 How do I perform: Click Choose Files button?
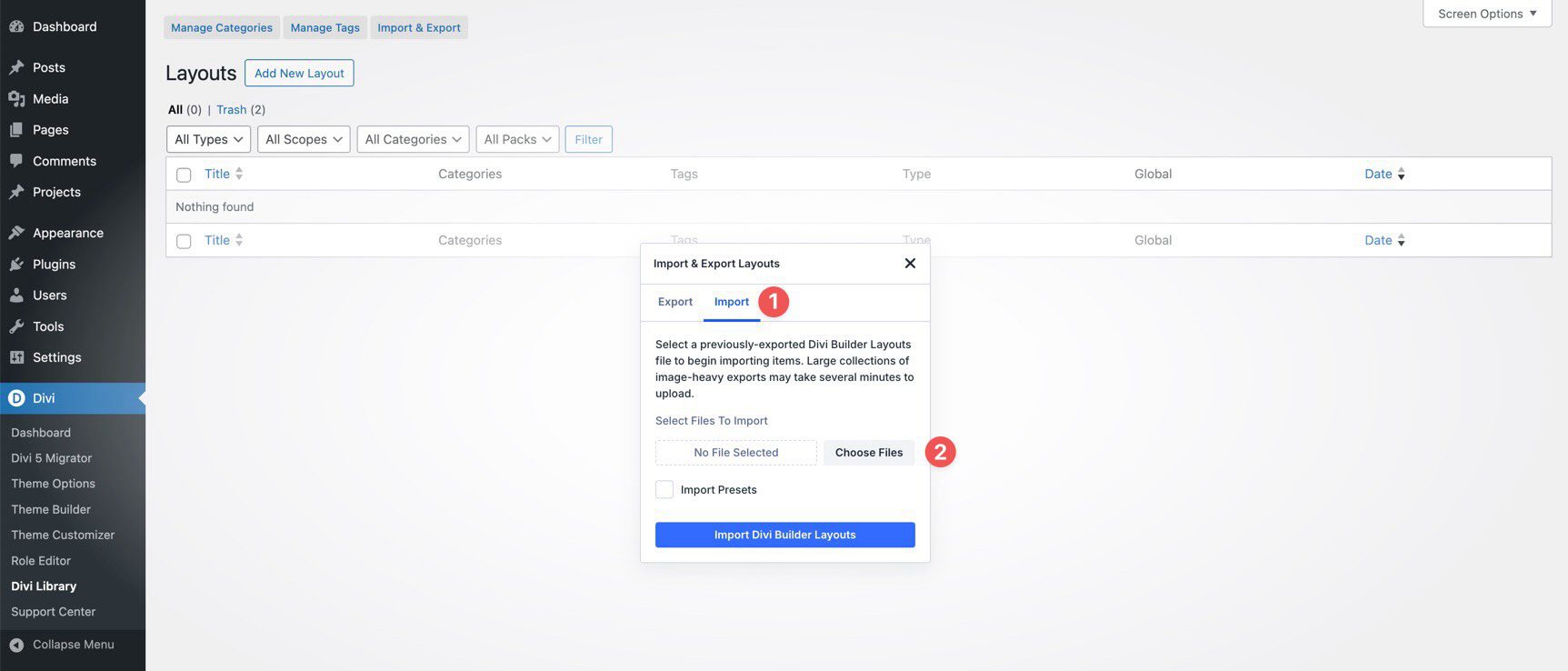(x=869, y=452)
